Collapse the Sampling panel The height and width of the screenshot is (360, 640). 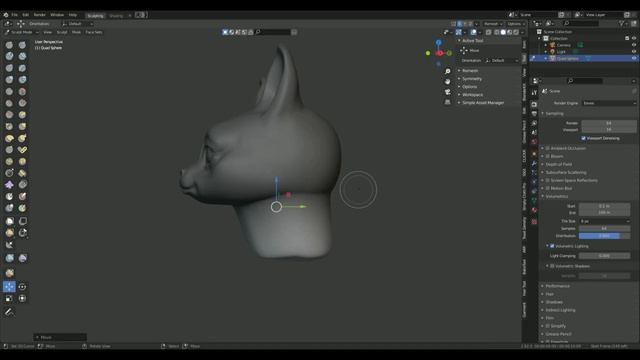click(x=553, y=113)
